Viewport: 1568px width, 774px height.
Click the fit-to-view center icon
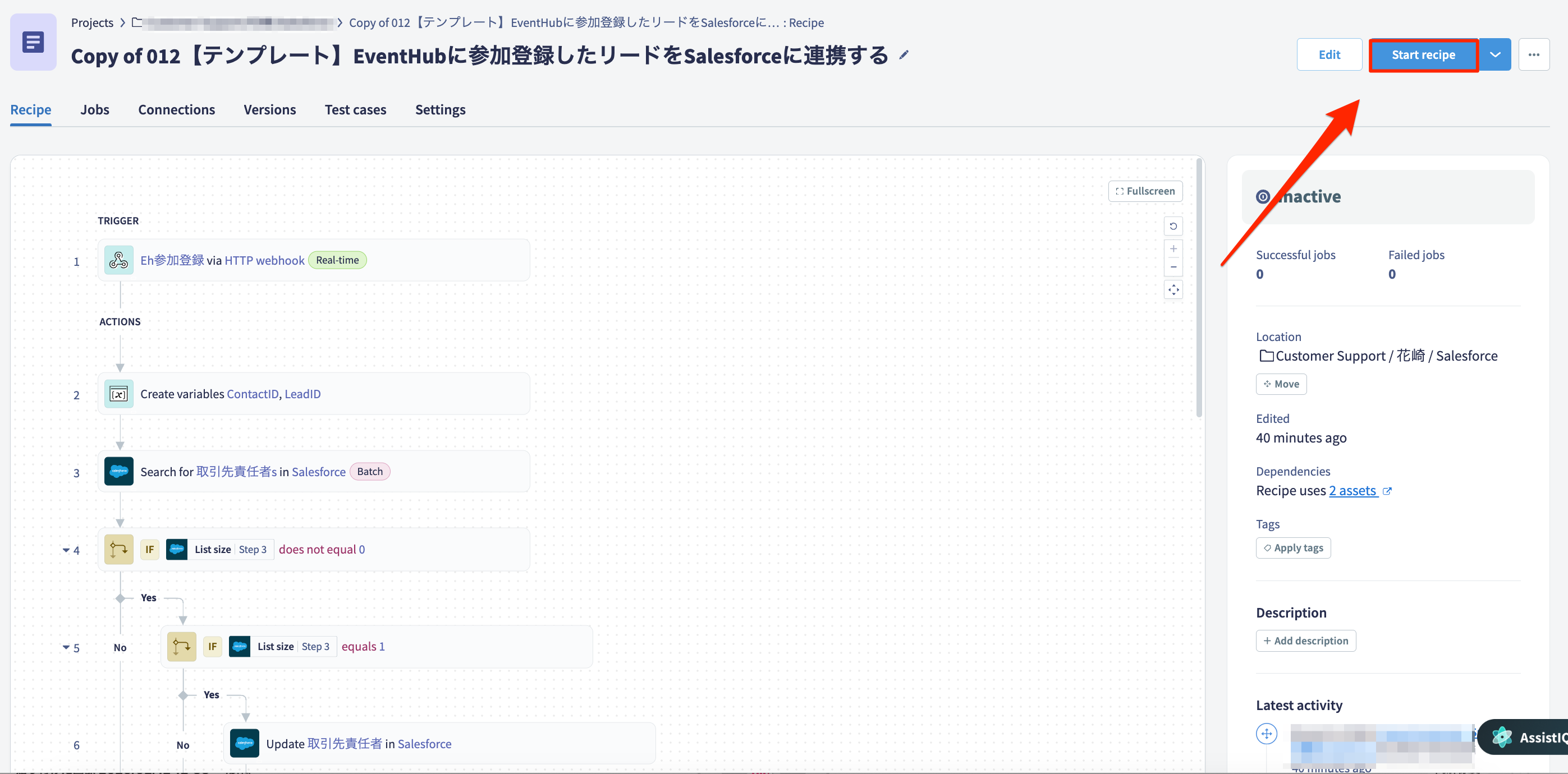1173,289
